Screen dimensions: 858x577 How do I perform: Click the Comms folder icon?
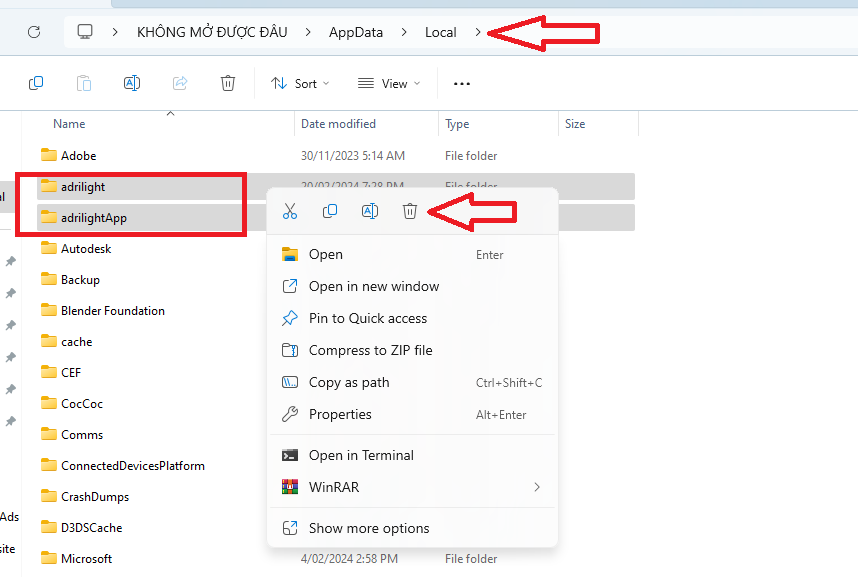coord(49,434)
